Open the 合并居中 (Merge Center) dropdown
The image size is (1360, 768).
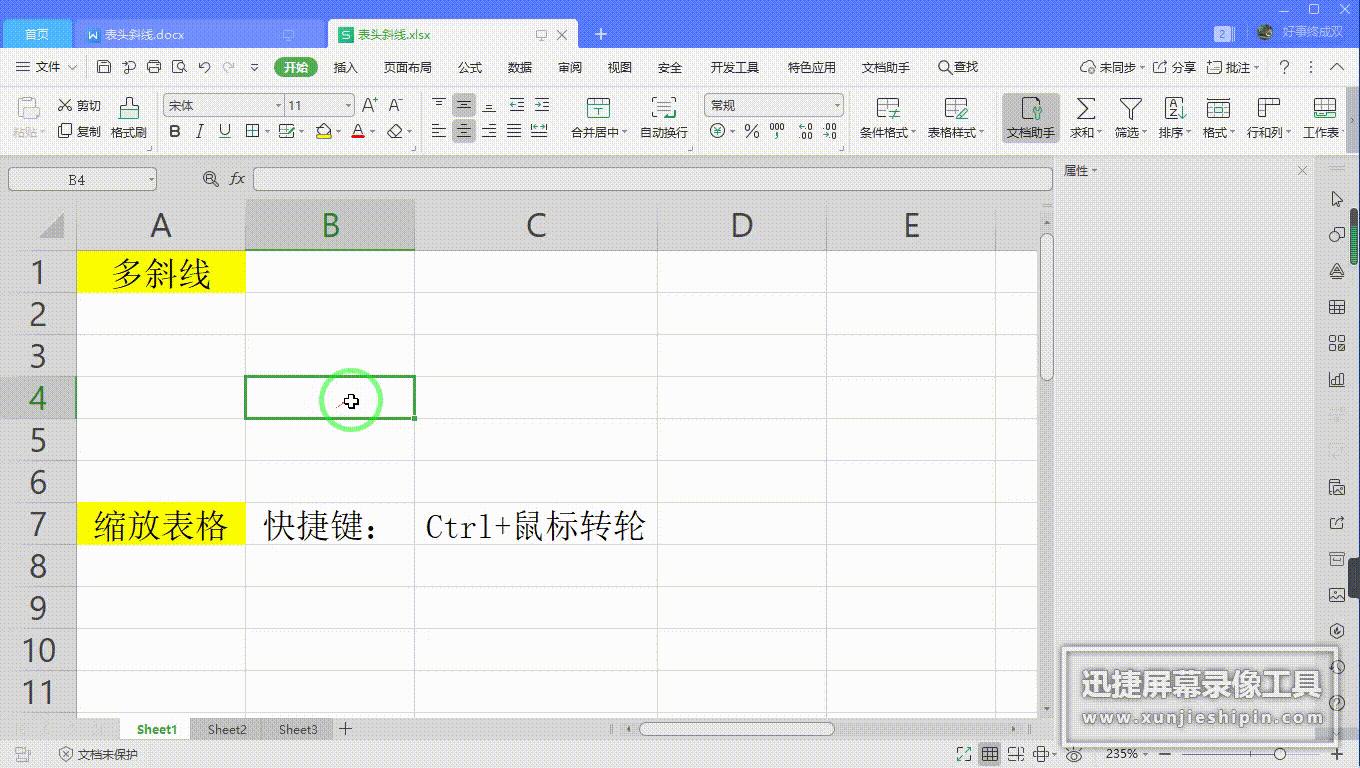(x=622, y=131)
